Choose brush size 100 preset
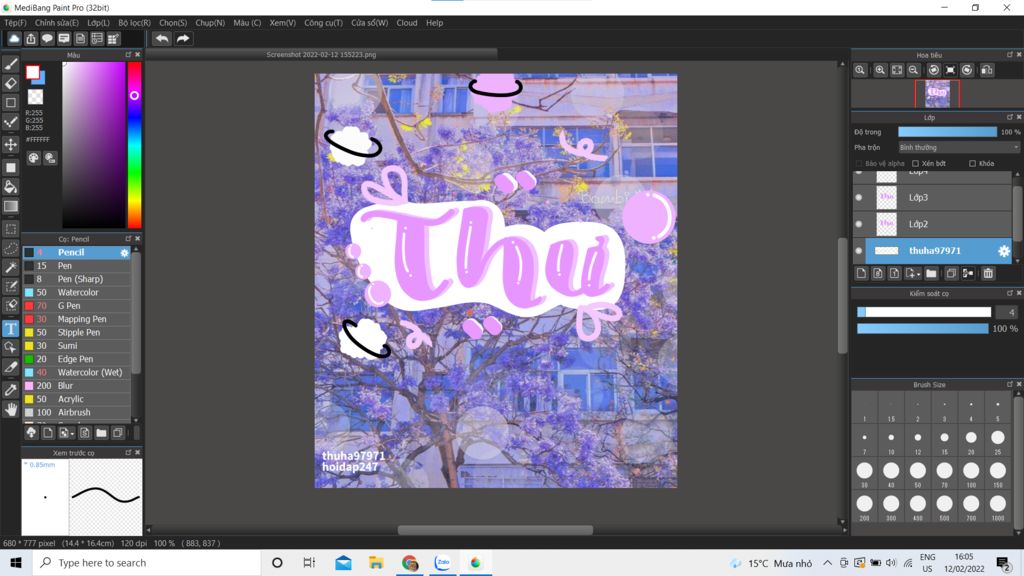The image size is (1024, 576). click(971, 474)
